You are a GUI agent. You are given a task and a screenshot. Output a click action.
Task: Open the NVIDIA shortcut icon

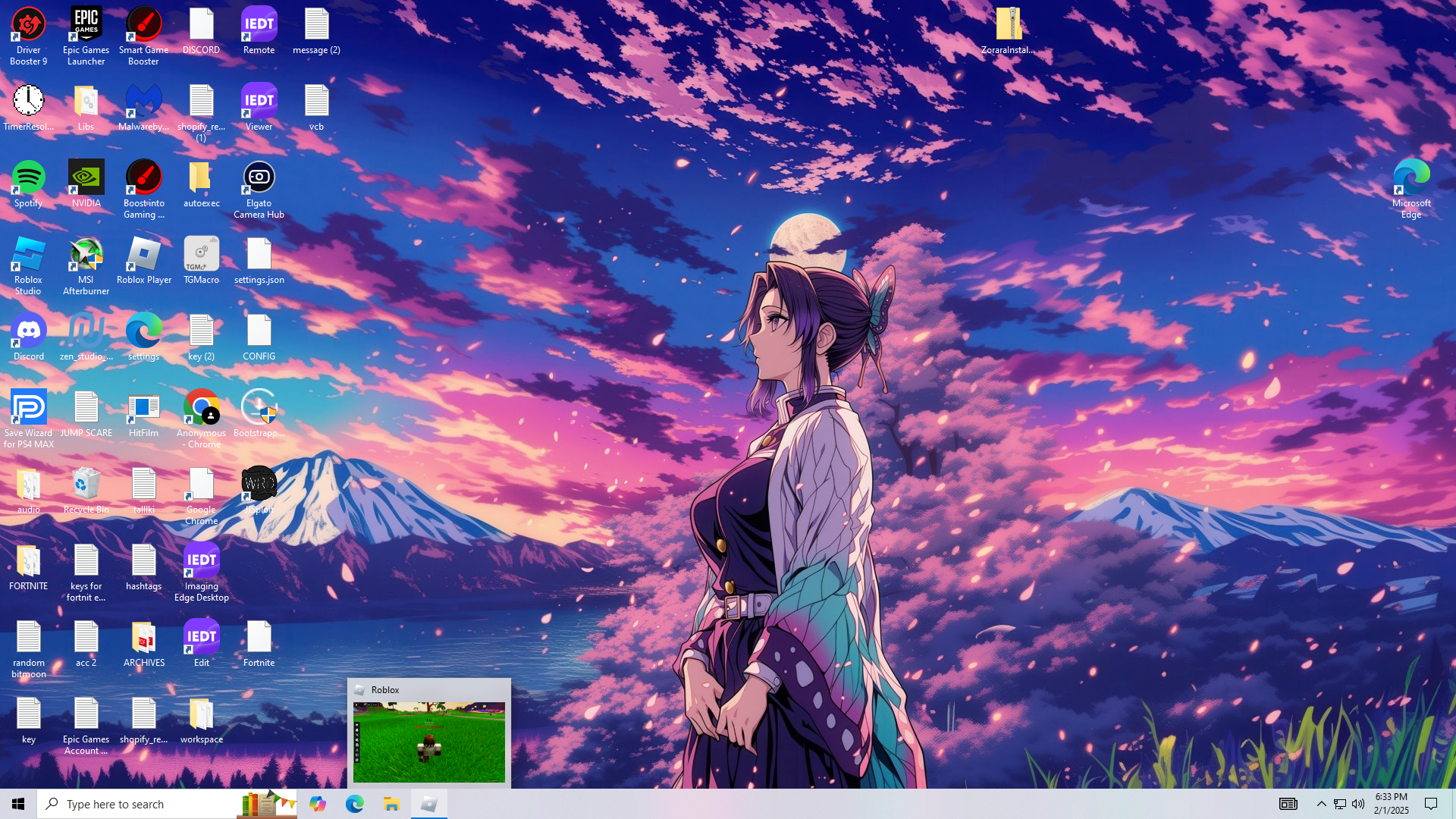tap(86, 179)
